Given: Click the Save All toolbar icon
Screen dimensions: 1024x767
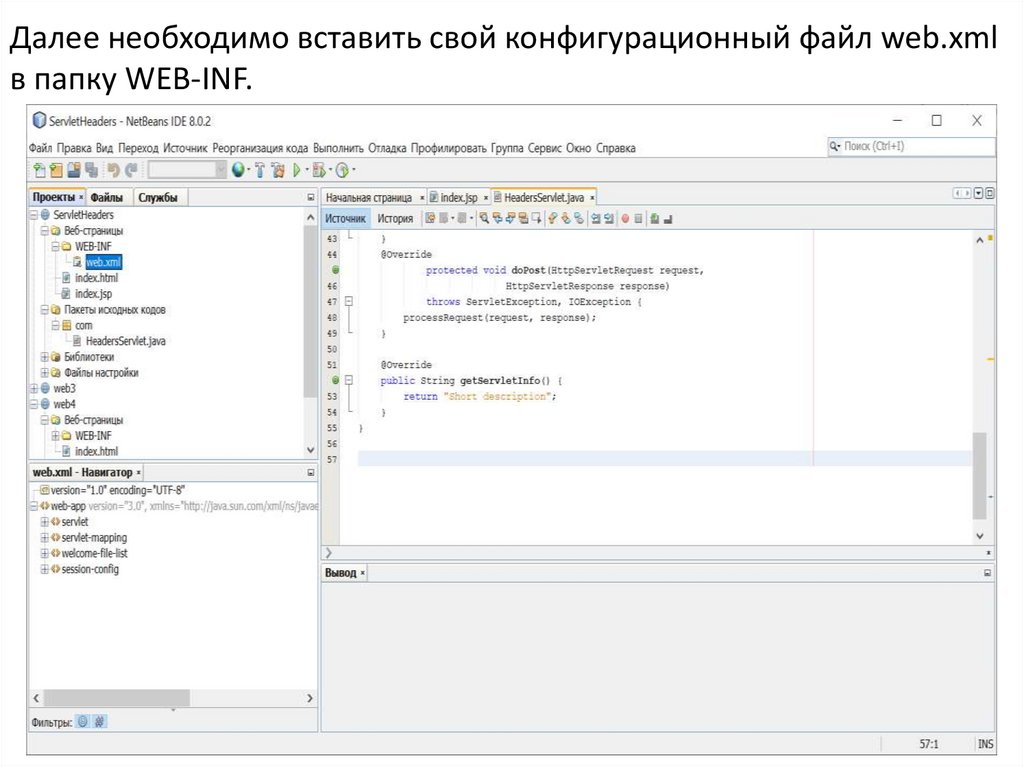Looking at the screenshot, I should (91, 170).
